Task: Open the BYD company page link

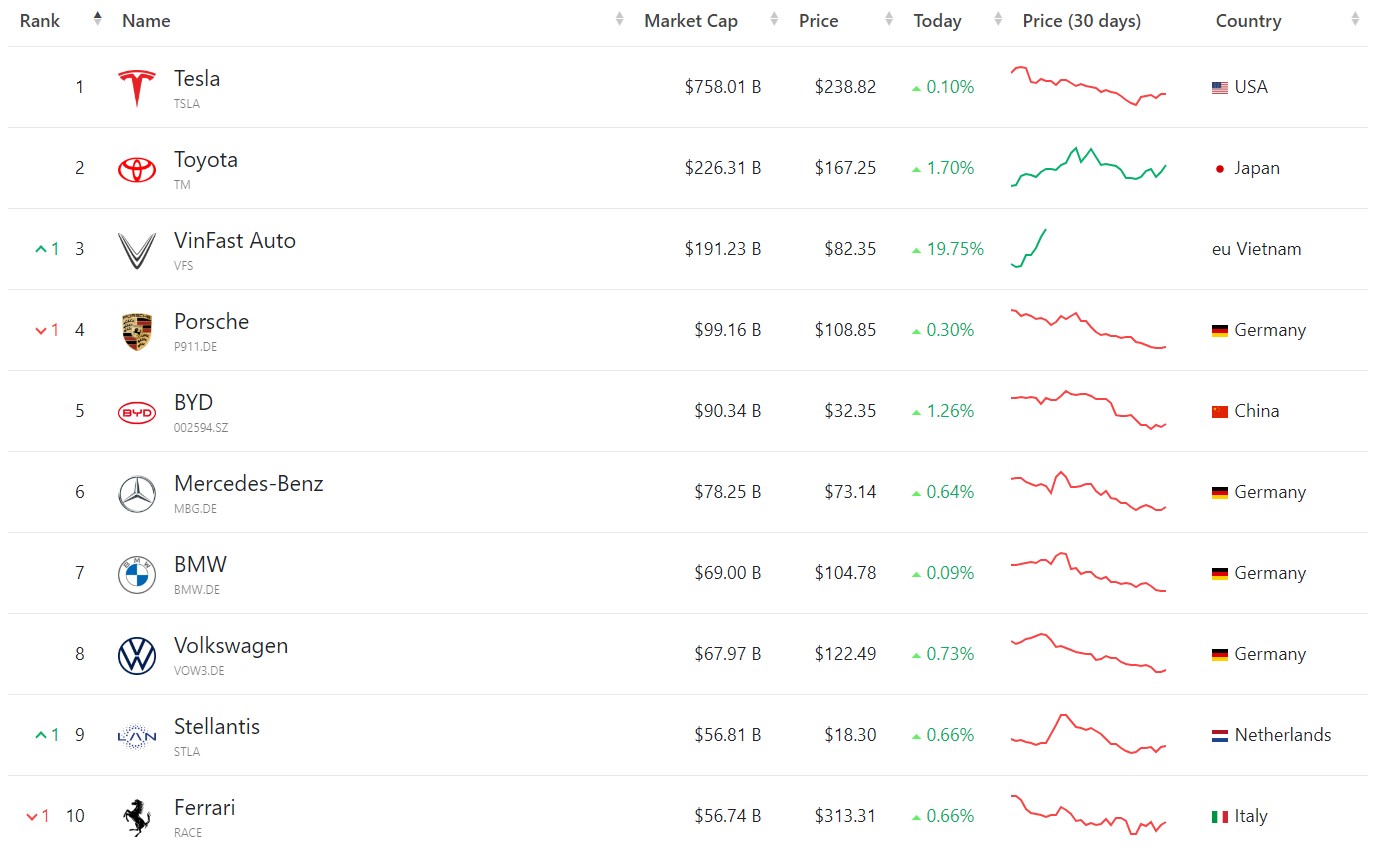Action: [194, 403]
